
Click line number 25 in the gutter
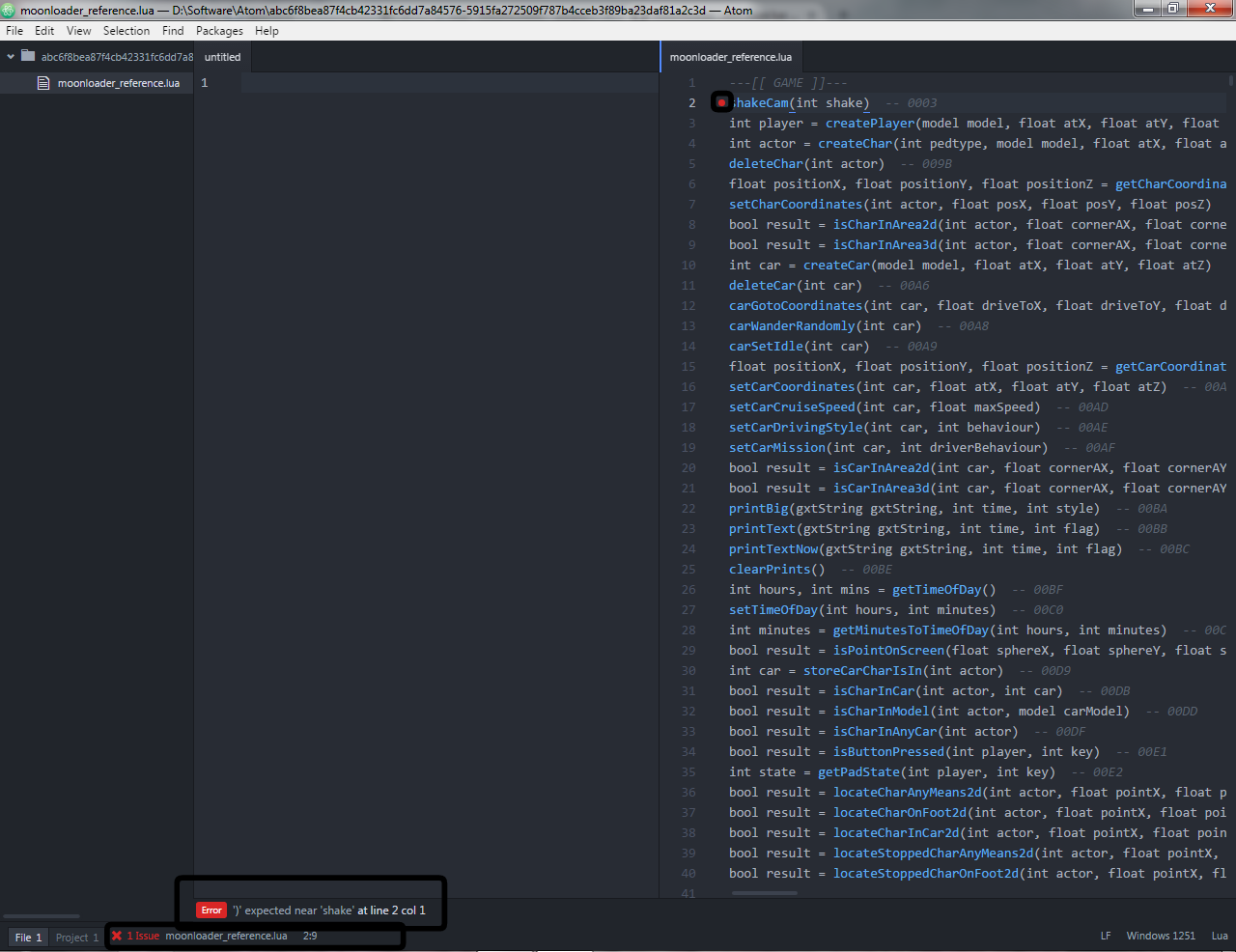[x=688, y=570]
